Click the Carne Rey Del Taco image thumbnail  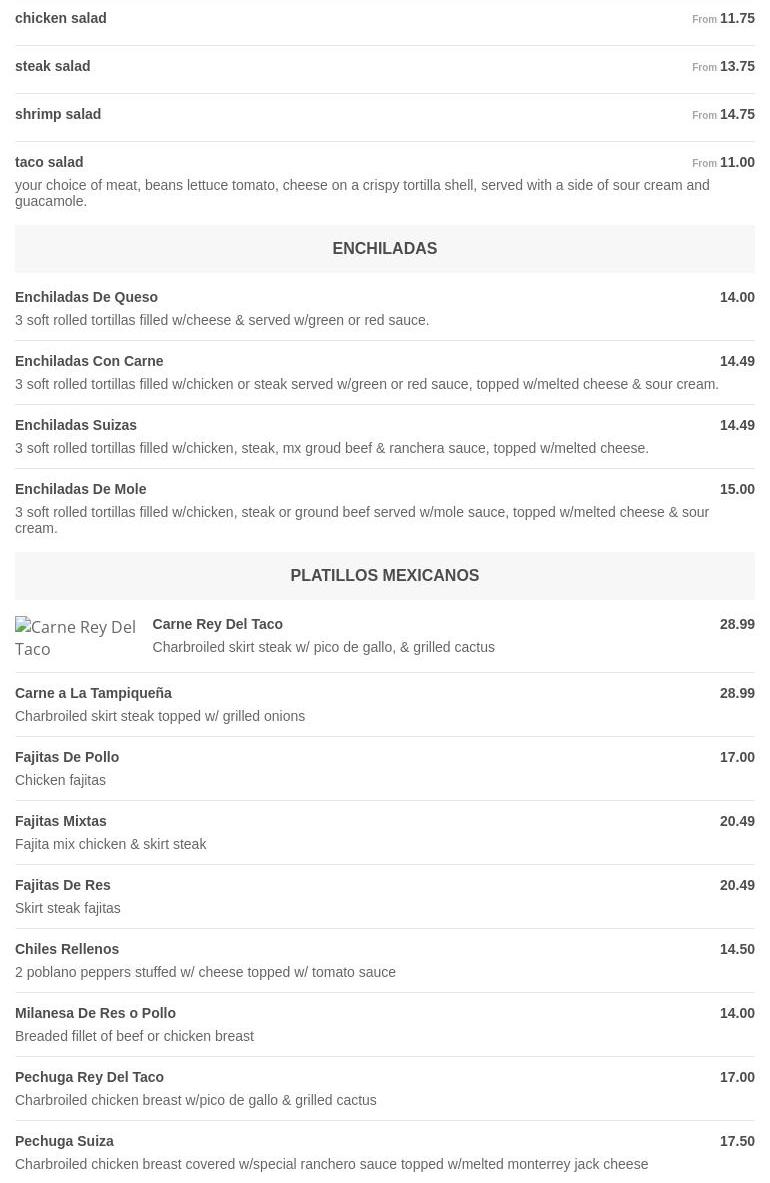(x=76, y=637)
